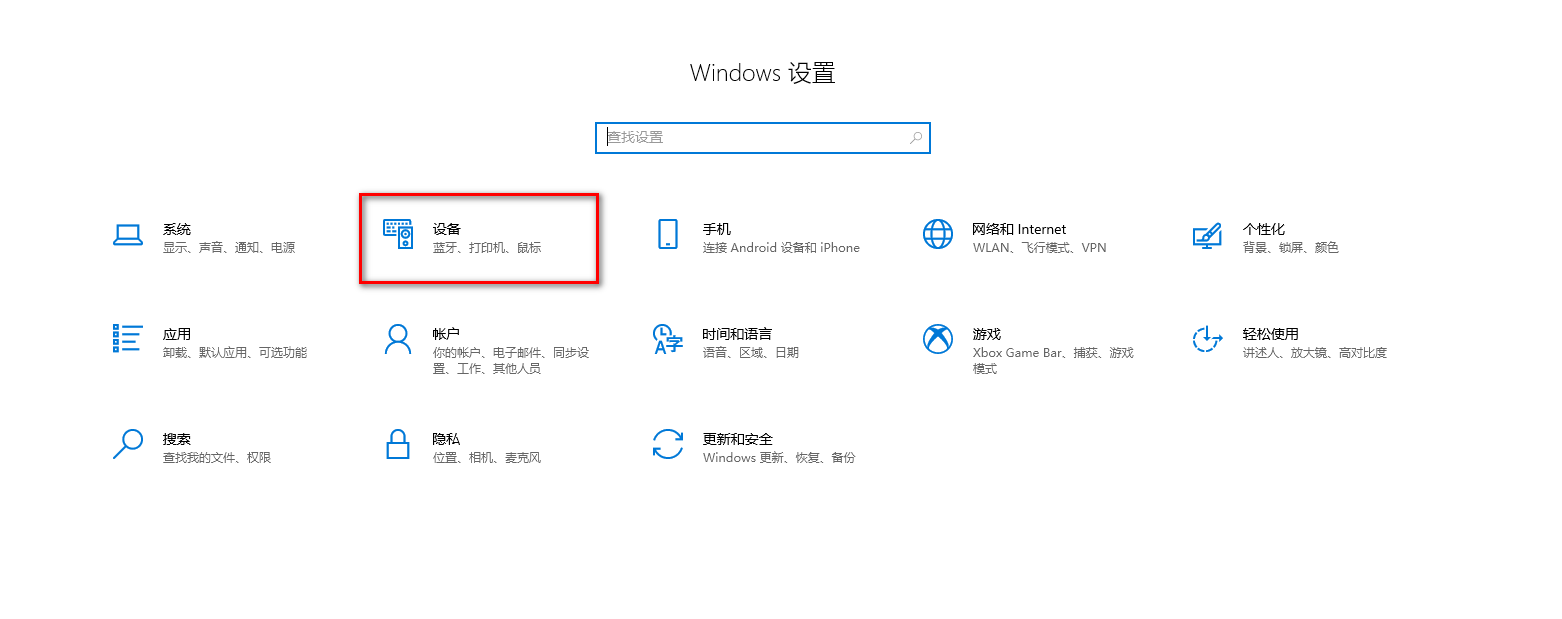This screenshot has height=619, width=1562.
Task: Click the 设备 keyboard and speaker icon
Action: [398, 234]
